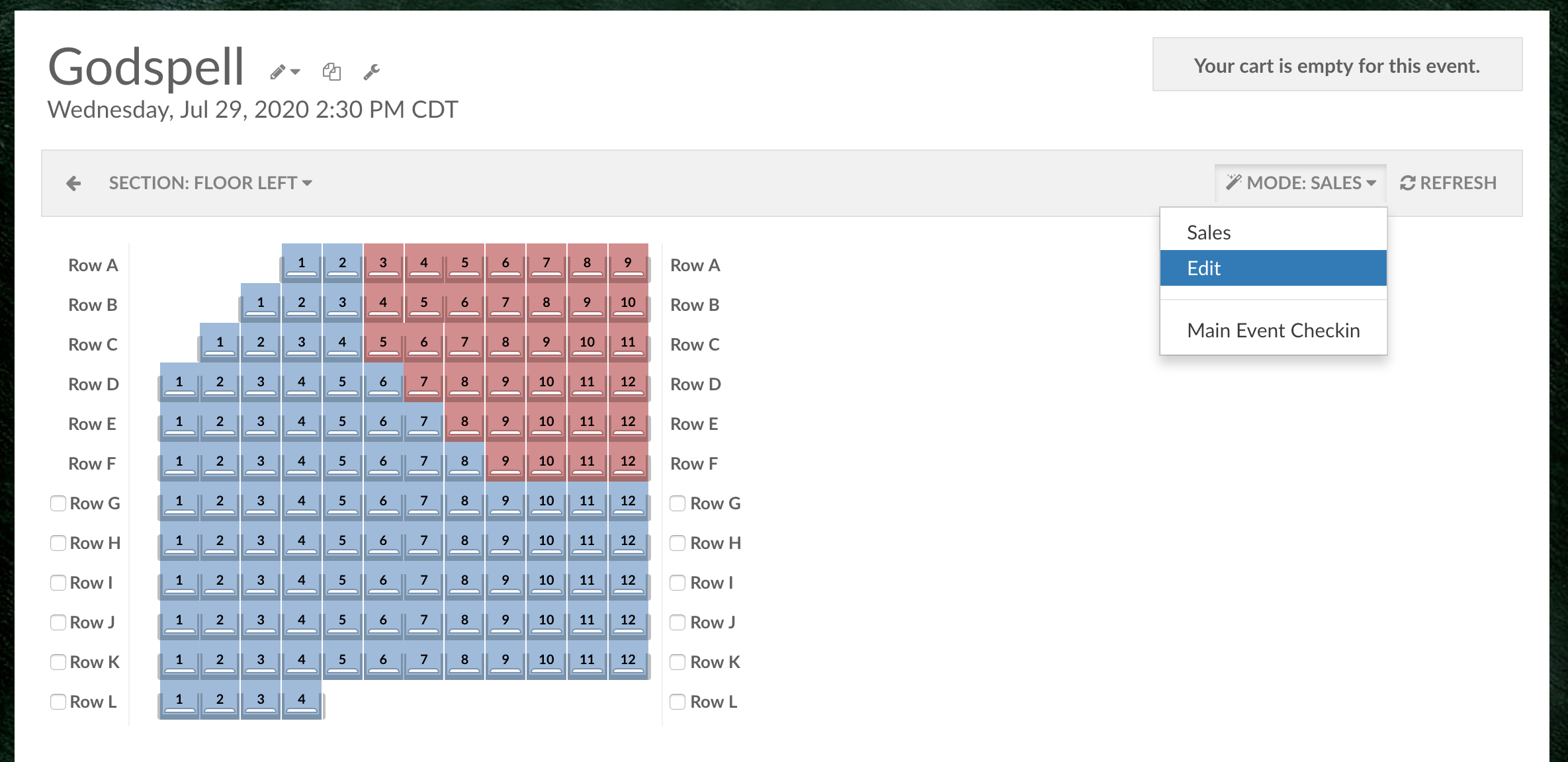
Task: Click the Godspell event title
Action: click(146, 67)
